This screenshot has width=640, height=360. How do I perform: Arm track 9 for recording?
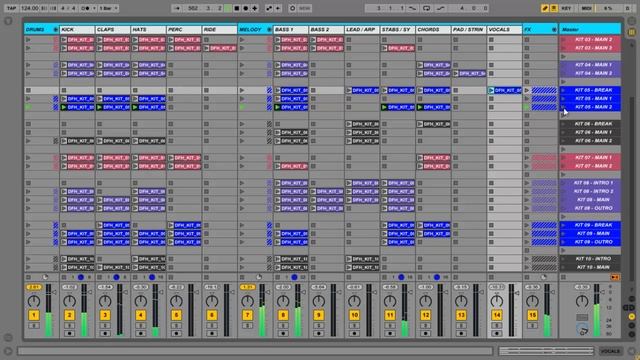point(319,333)
